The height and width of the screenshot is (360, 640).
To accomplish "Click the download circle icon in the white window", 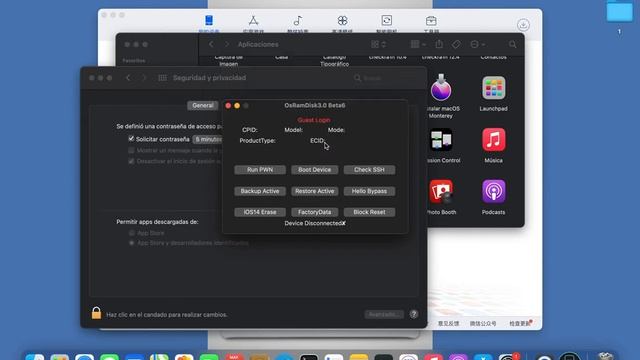I will 523,25.
